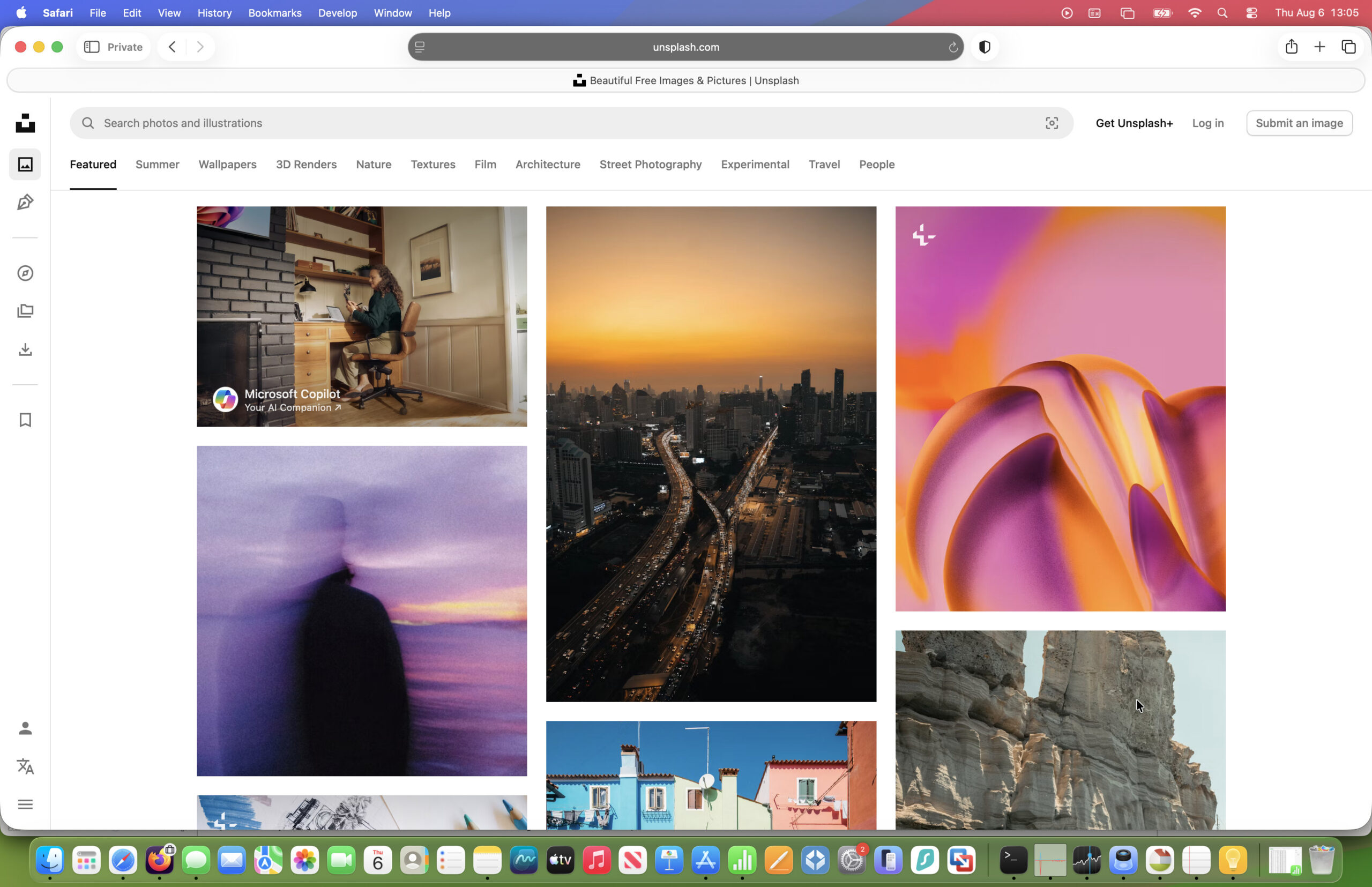Switch to the Experimental tab
The width and height of the screenshot is (1372, 887).
[x=755, y=164]
